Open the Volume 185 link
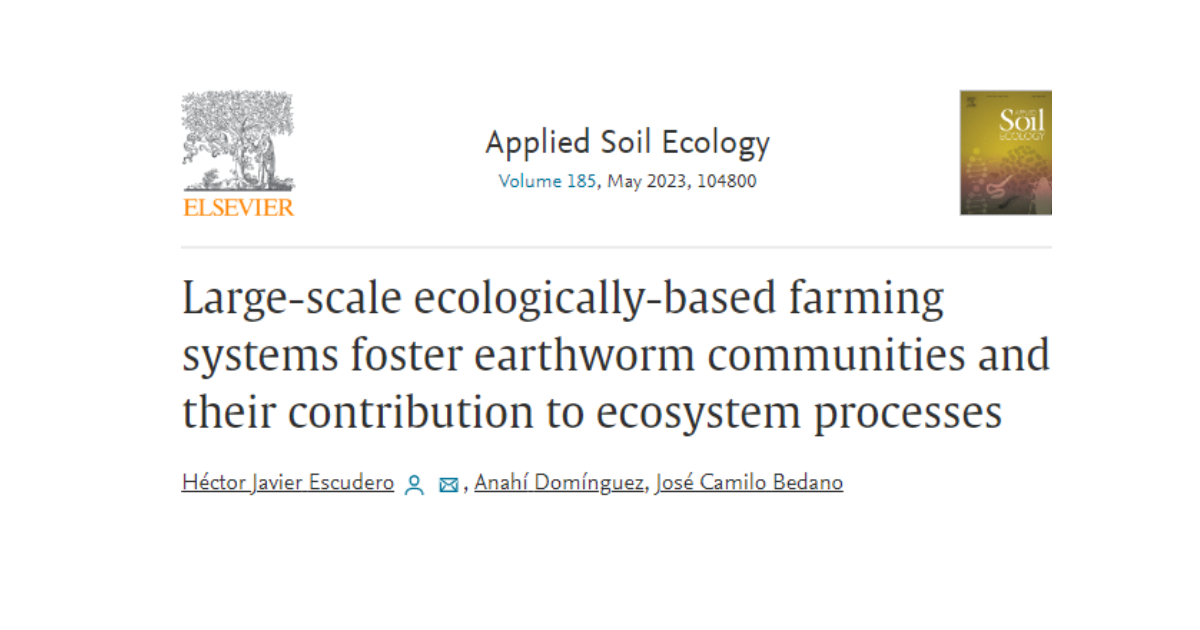The image size is (1200, 630). click(546, 182)
